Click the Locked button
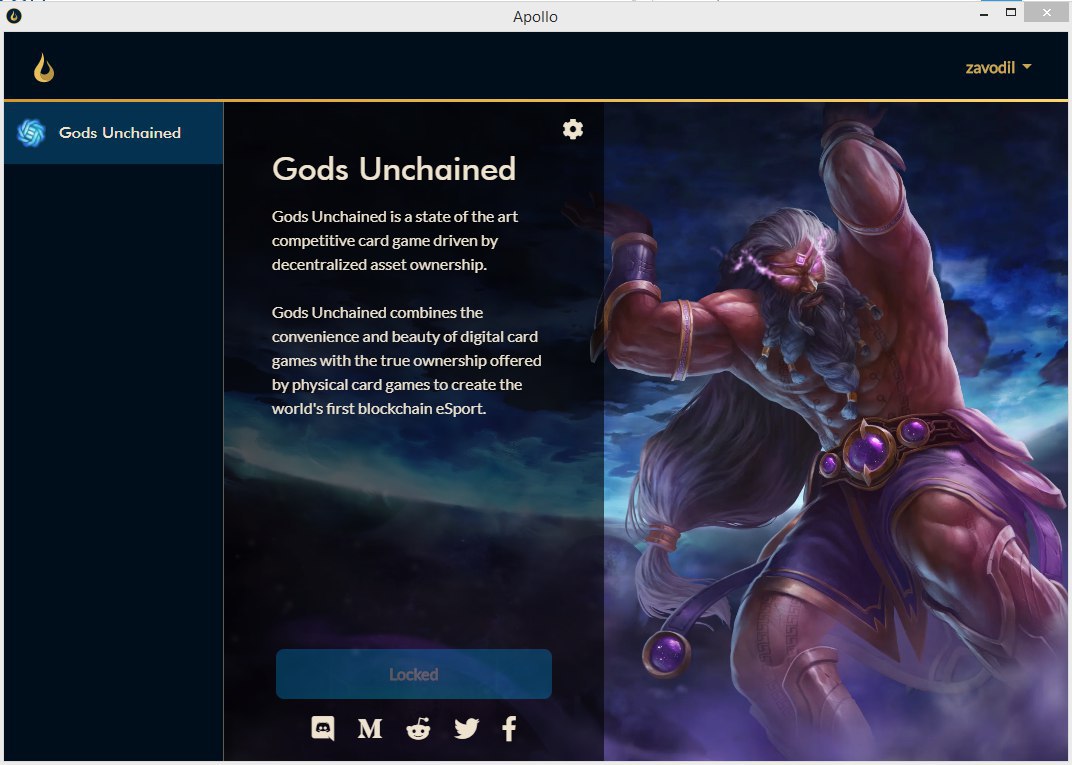The height and width of the screenshot is (765, 1072). (414, 674)
